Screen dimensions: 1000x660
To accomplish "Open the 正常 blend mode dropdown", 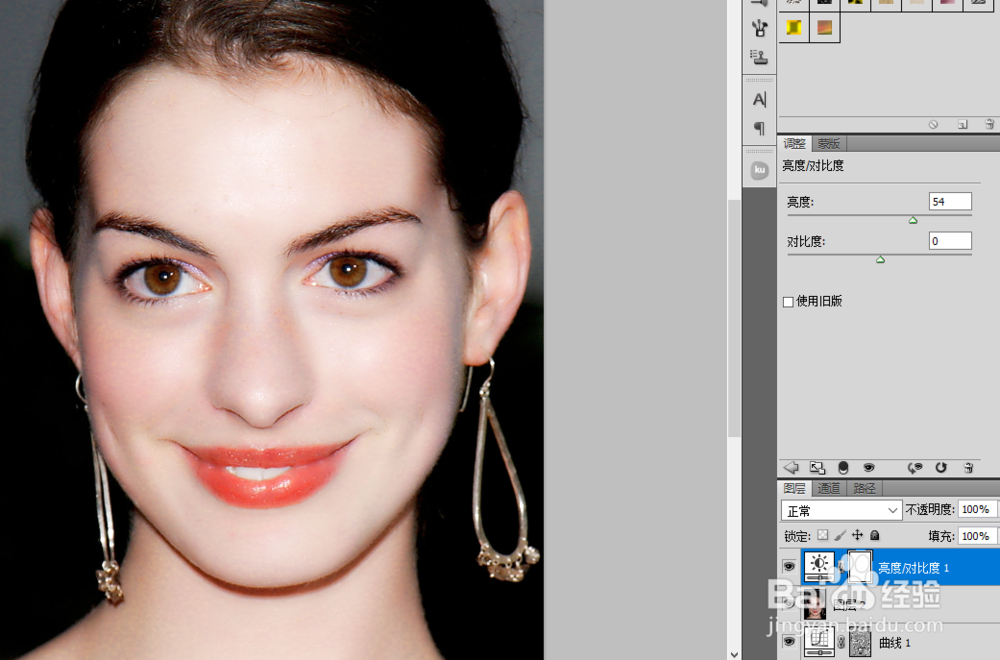I will pyautogui.click(x=841, y=510).
